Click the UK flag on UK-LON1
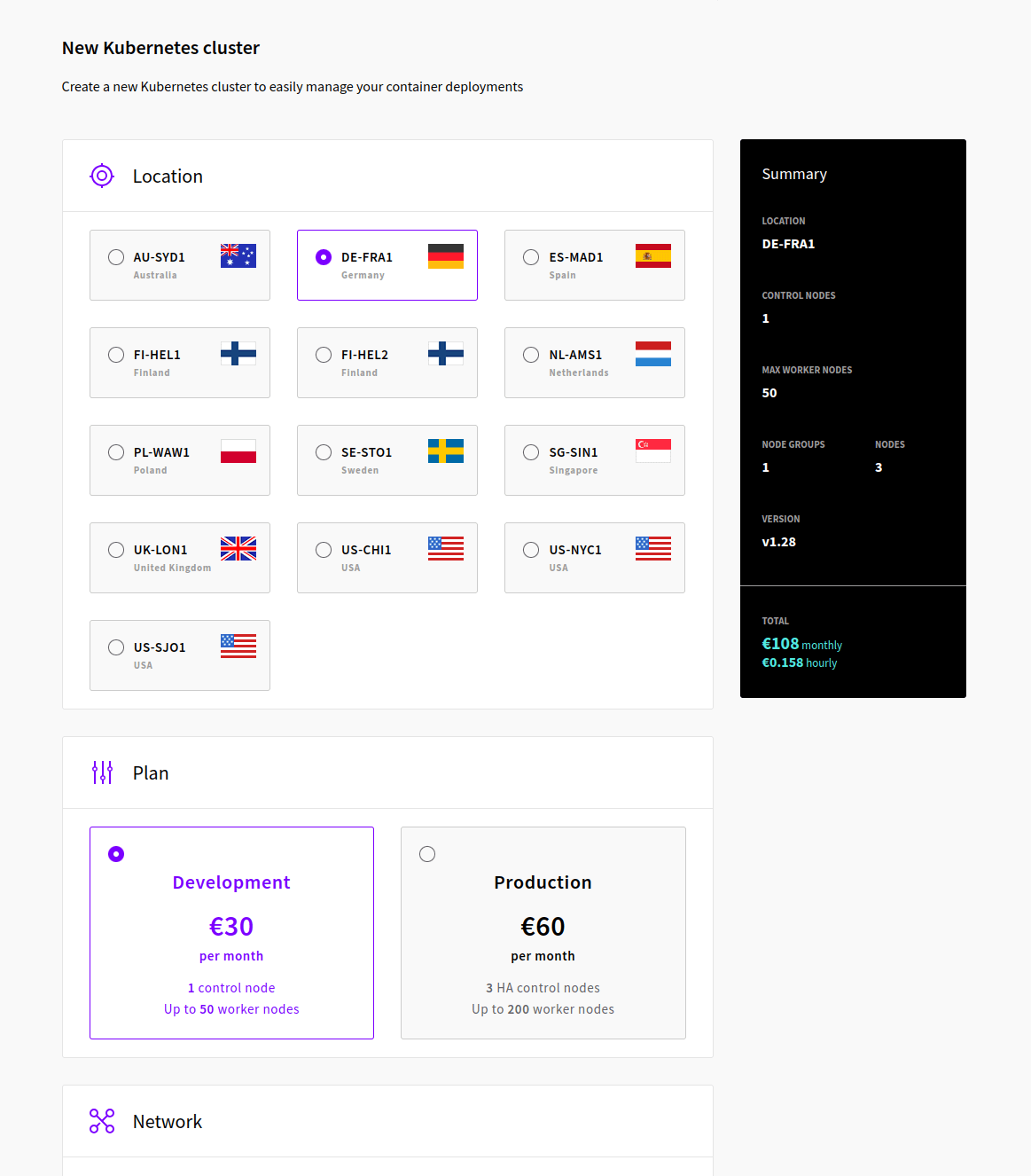This screenshot has height=1176, width=1031. (x=238, y=548)
